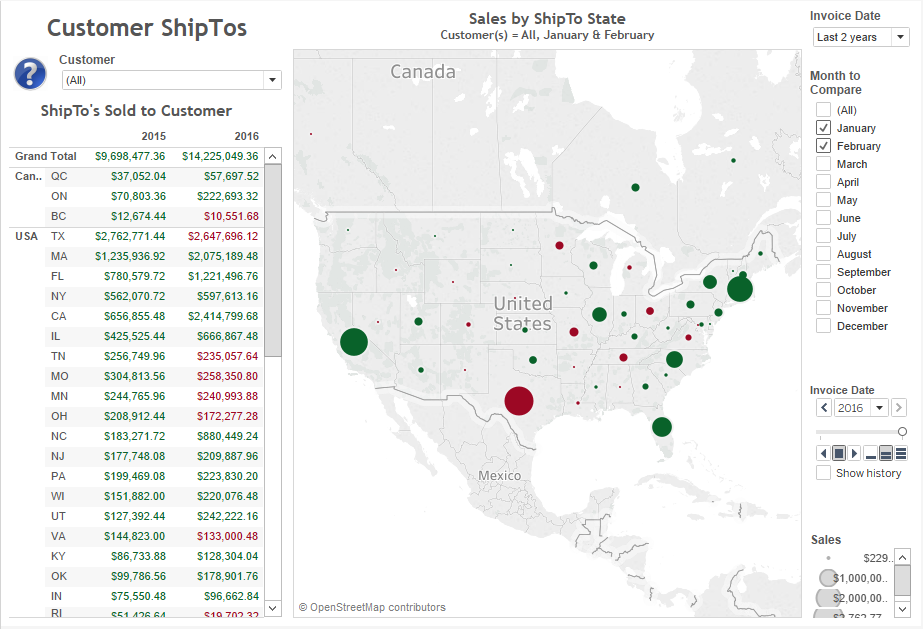Click Sales legend scroll-down arrow
Viewport: 923px width, 629px height.
pos(902,608)
